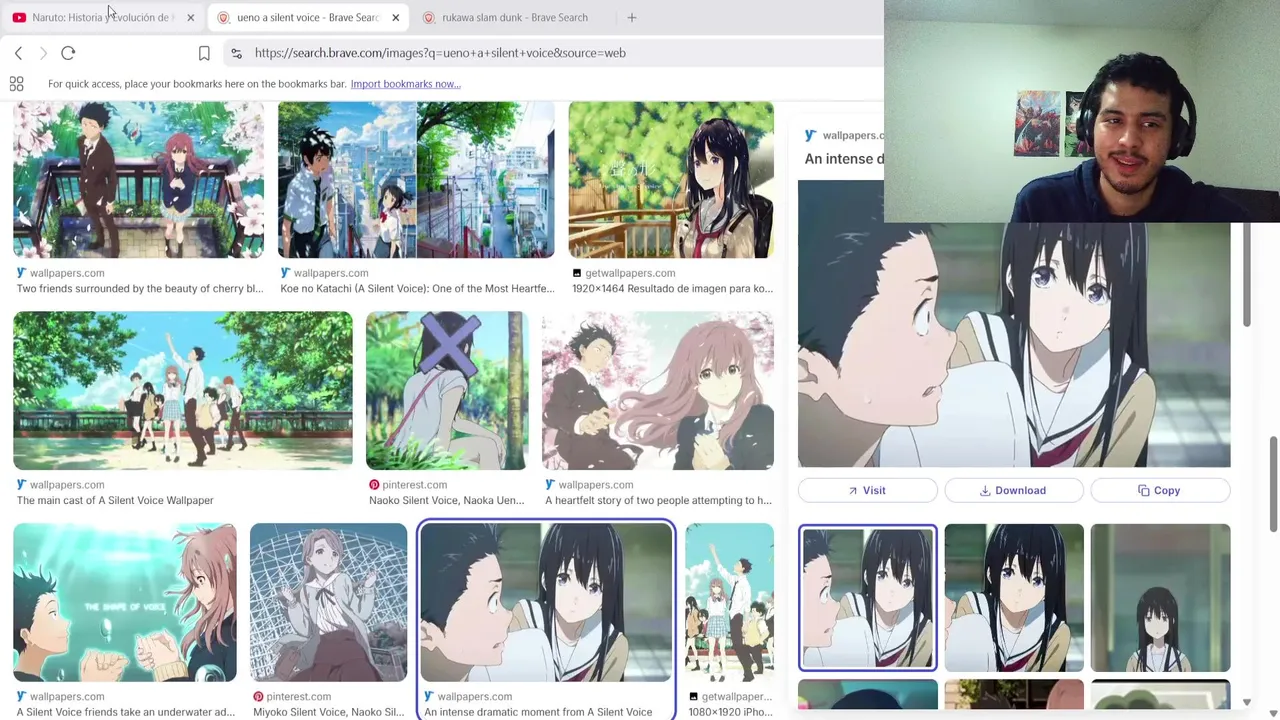Open Naoko Silent Voice pinterest image
This screenshot has height=720, width=1280.
(447, 390)
